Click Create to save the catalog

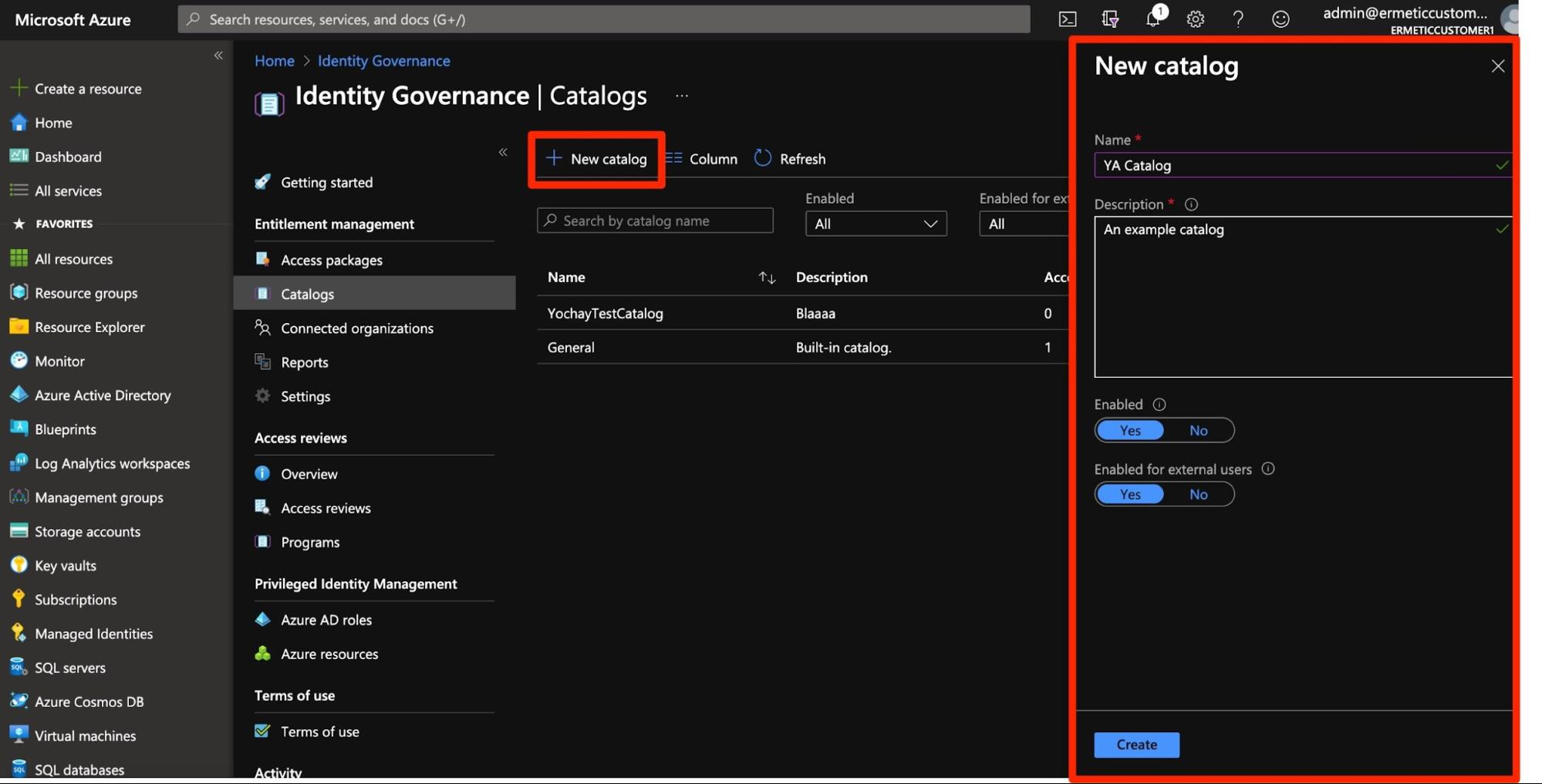click(1136, 745)
